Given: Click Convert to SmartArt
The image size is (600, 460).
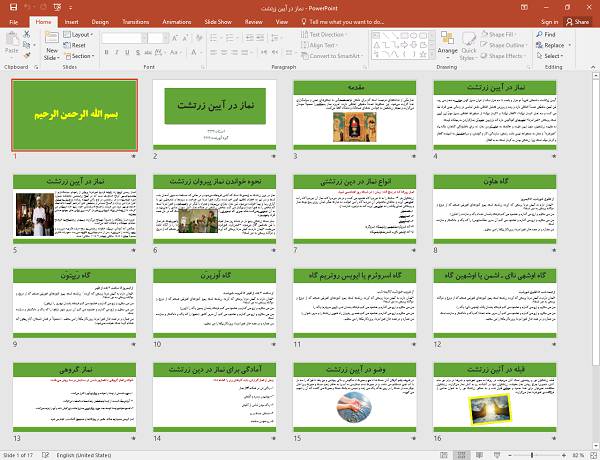Looking at the screenshot, I should pyautogui.click(x=332, y=56).
